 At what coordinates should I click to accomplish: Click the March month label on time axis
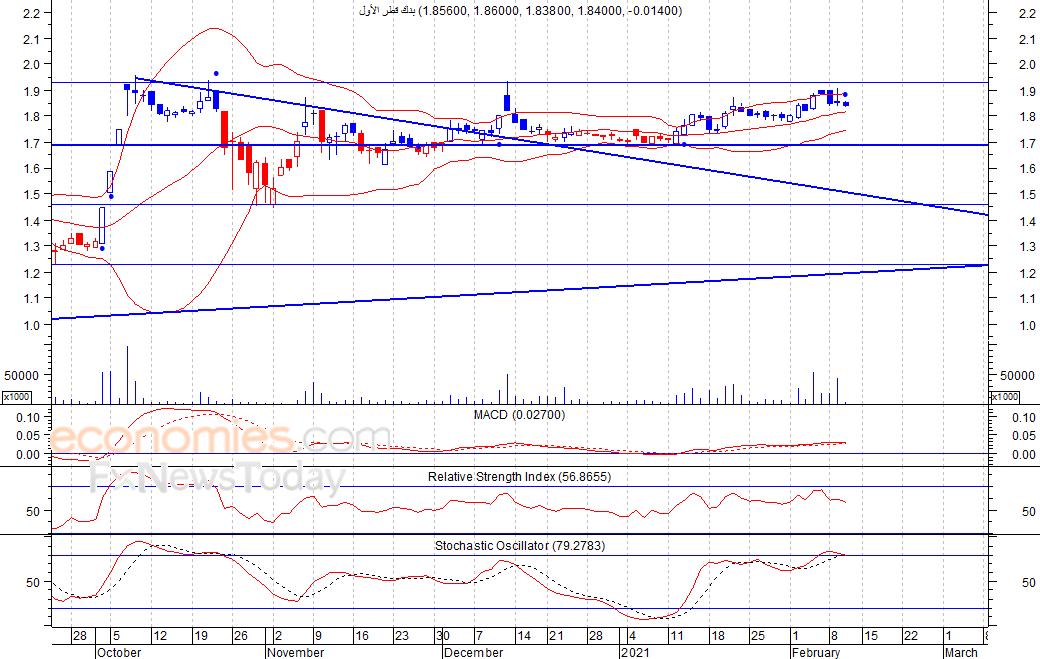click(961, 652)
